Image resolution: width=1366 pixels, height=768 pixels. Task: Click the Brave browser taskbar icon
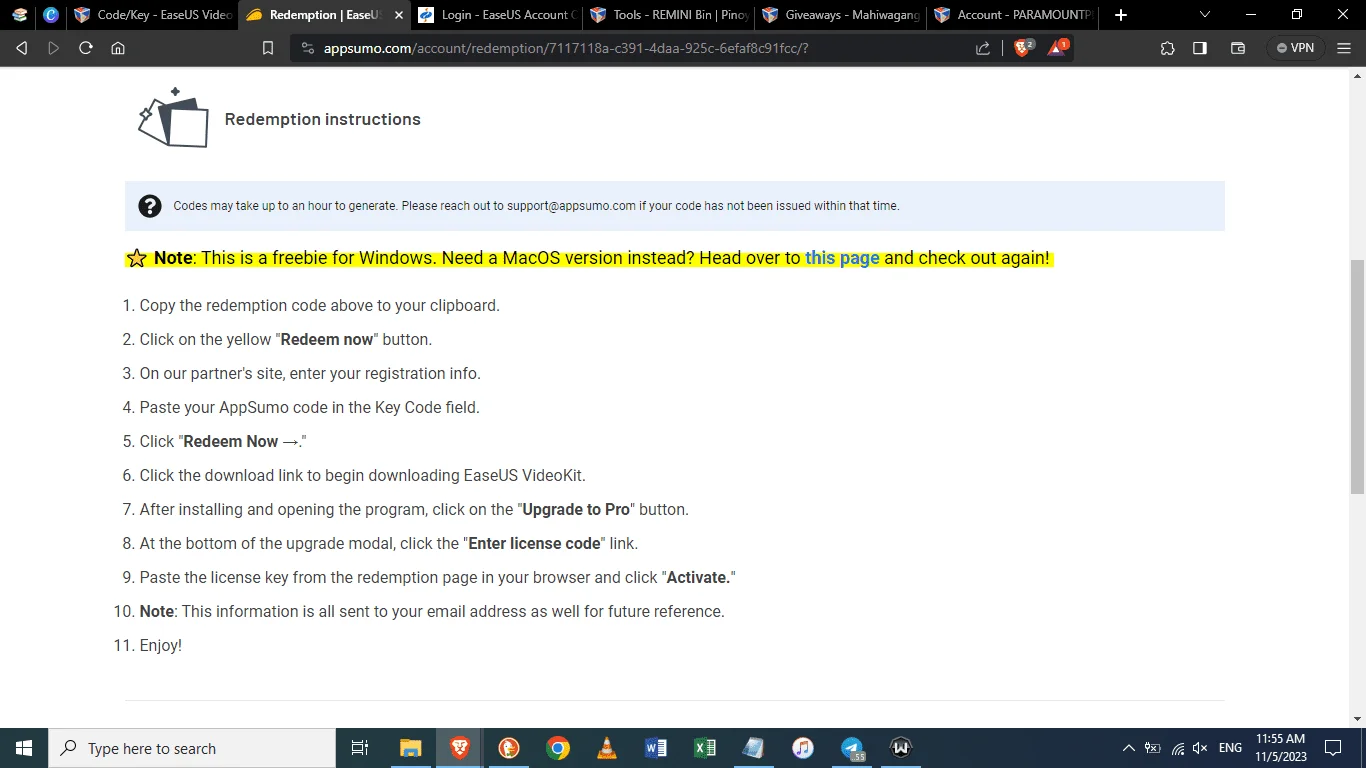coord(459,748)
